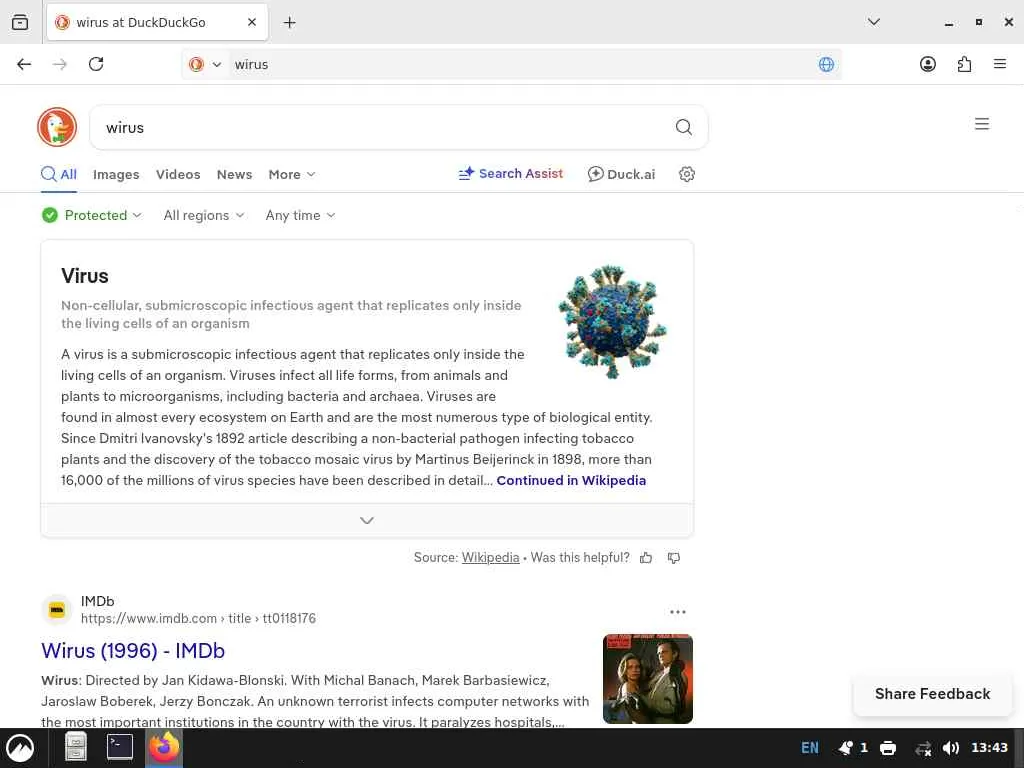Image resolution: width=1024 pixels, height=768 pixels.
Task: Click the printer tray icon
Action: [x=888, y=748]
